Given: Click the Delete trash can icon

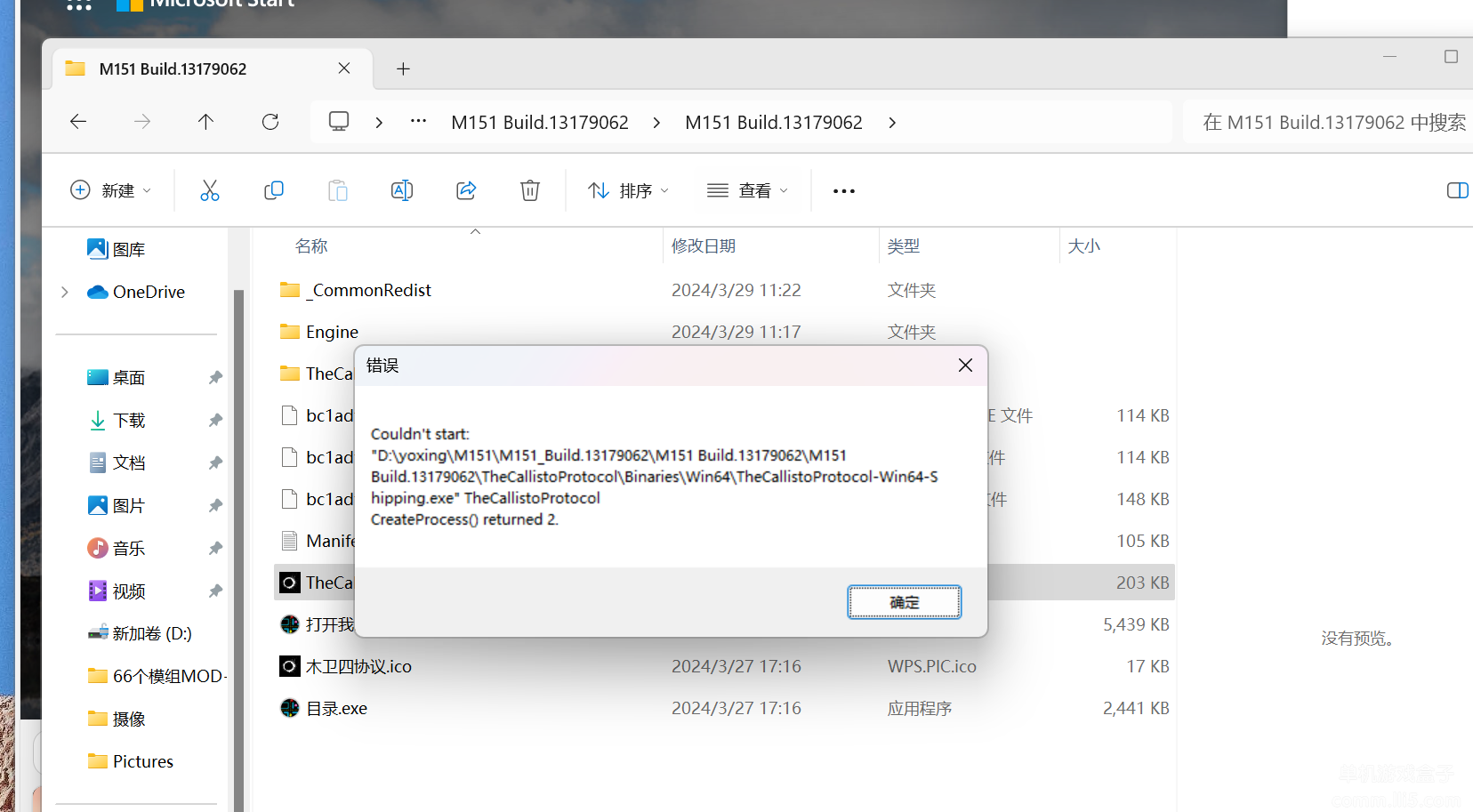Looking at the screenshot, I should [x=530, y=190].
